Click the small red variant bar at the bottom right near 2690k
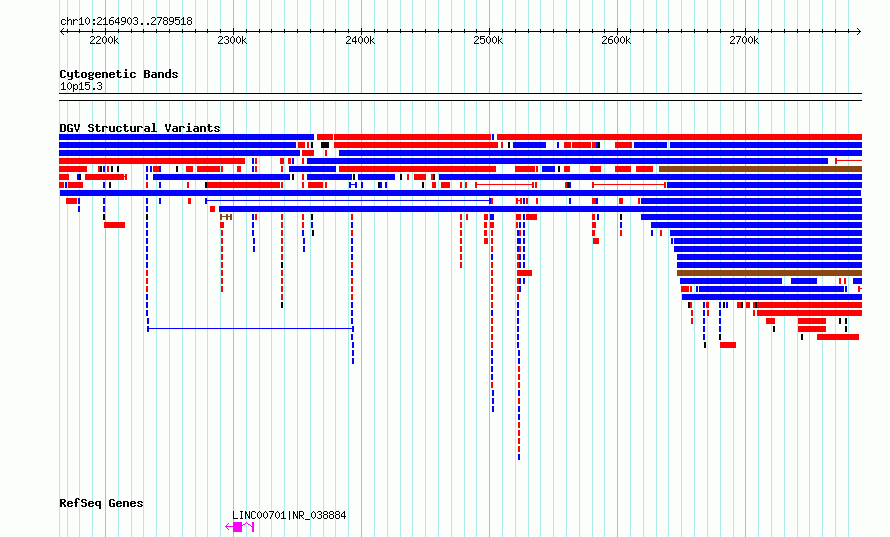Image resolution: width=890 pixels, height=537 pixels. click(728, 345)
